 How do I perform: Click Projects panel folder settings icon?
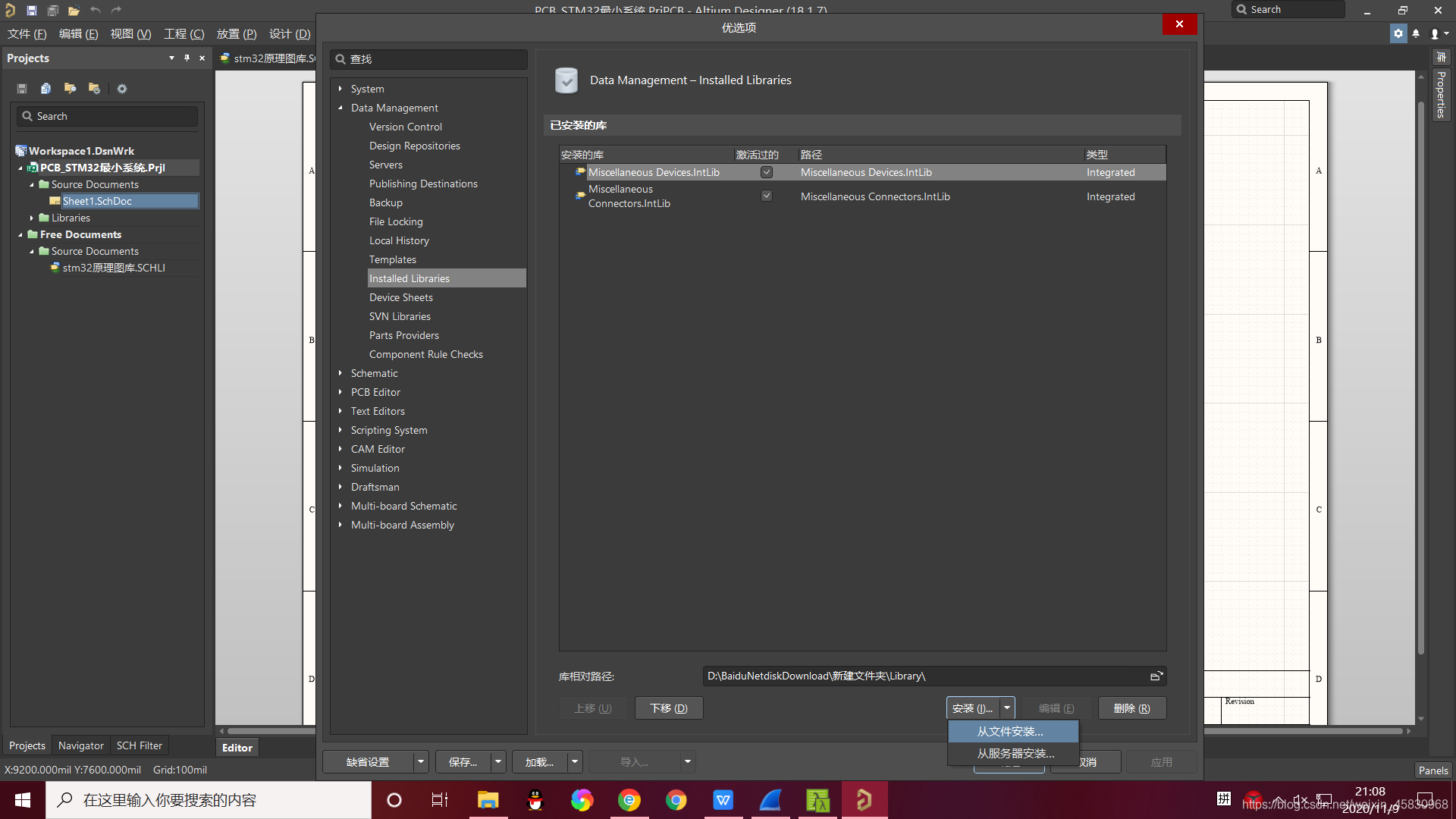click(x=94, y=89)
